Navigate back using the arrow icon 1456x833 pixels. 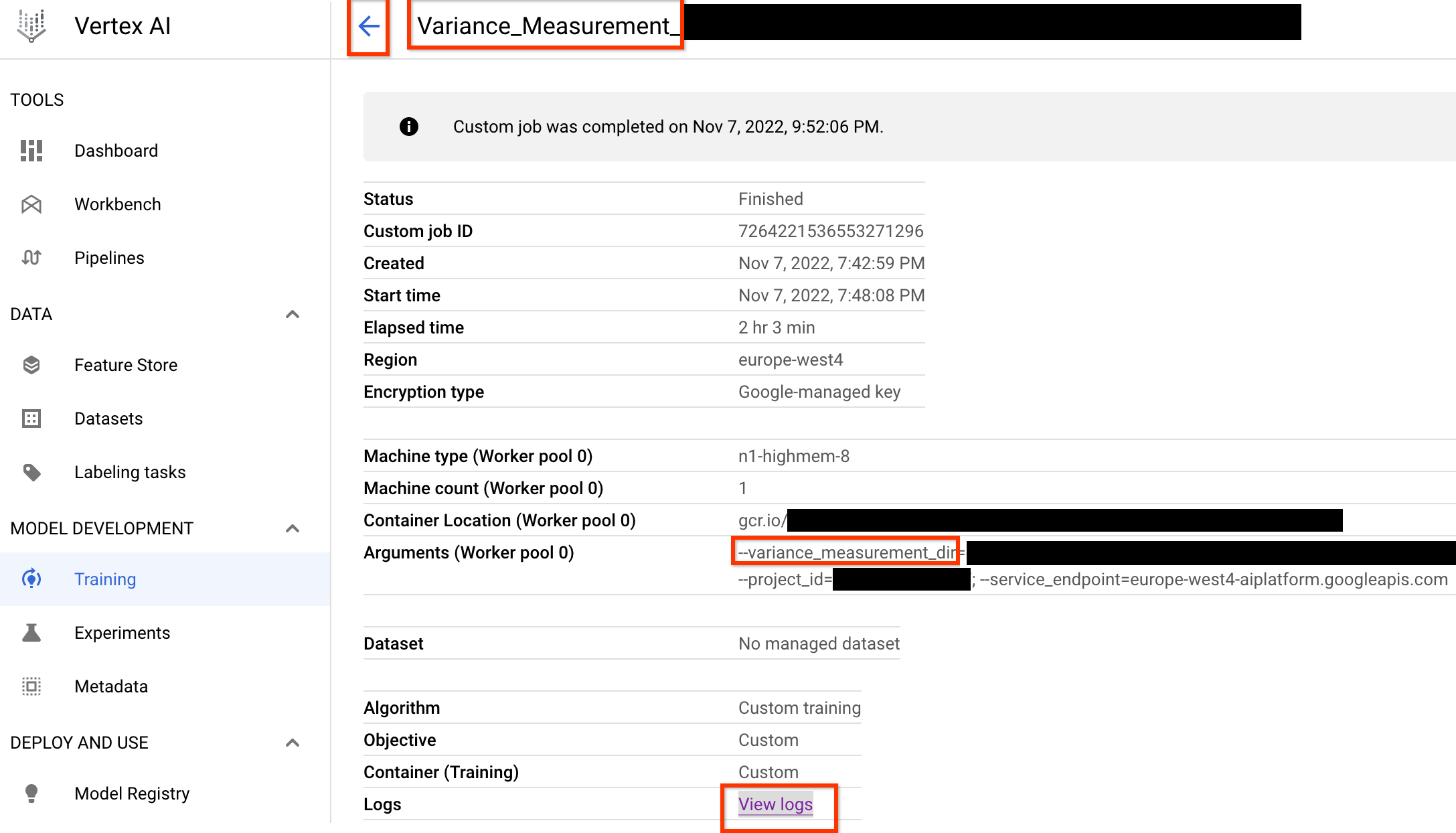368,27
